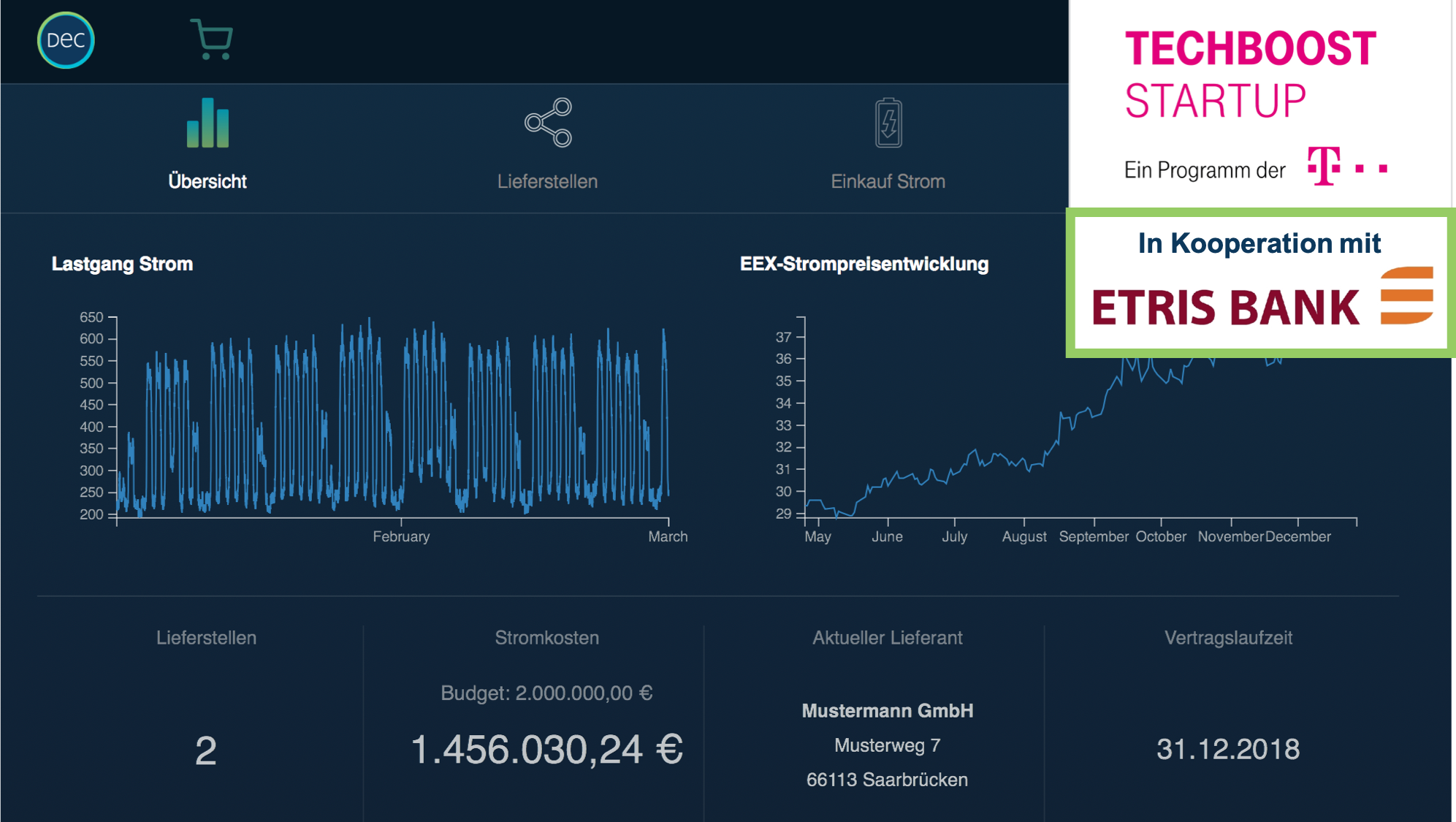Click the Lieferstellen share-nodes icon
The image size is (1456, 822).
click(548, 122)
